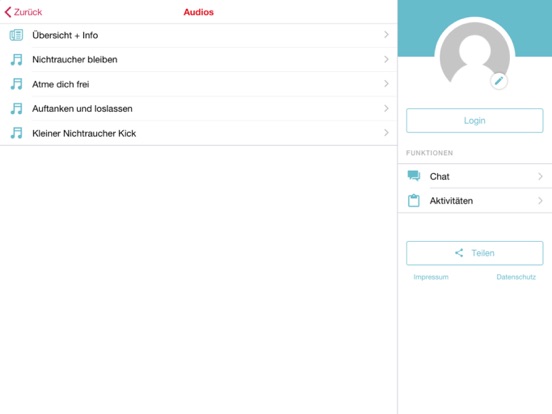Click the Login button
Image resolution: width=552 pixels, height=414 pixels.
click(475, 121)
